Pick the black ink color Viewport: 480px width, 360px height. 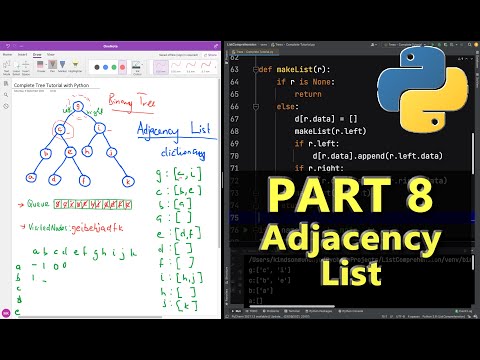(x=97, y=67)
